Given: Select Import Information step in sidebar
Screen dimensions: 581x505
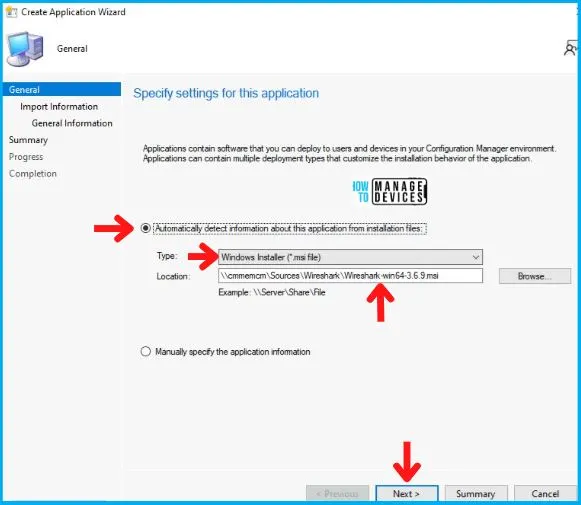Looking at the screenshot, I should pyautogui.click(x=59, y=107).
